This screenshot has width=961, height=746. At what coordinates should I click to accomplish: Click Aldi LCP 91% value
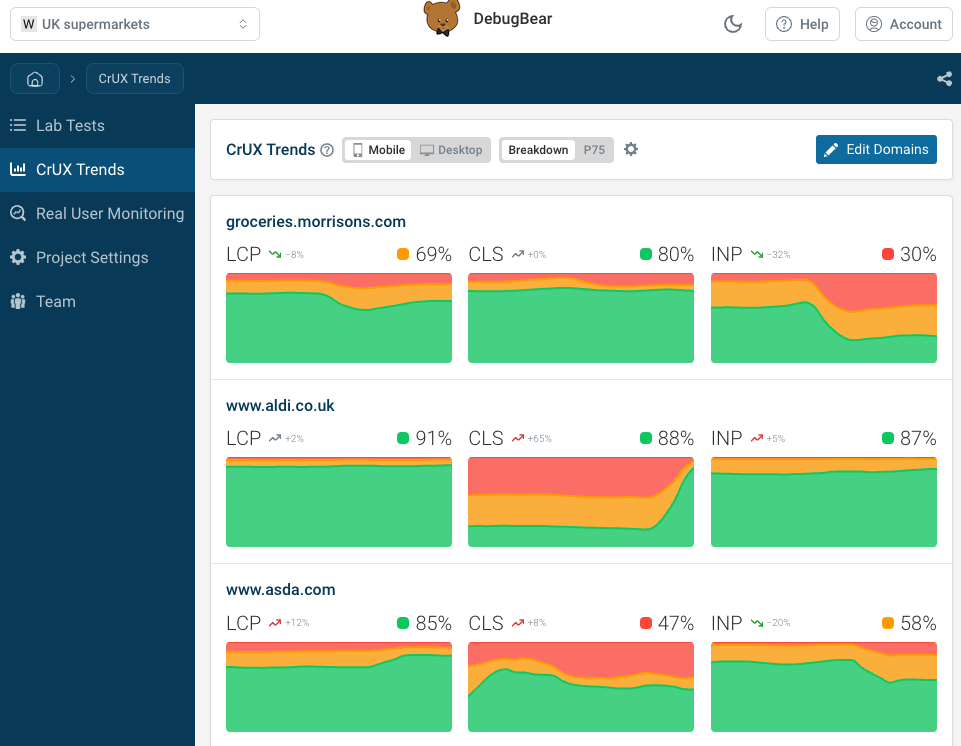(x=433, y=438)
